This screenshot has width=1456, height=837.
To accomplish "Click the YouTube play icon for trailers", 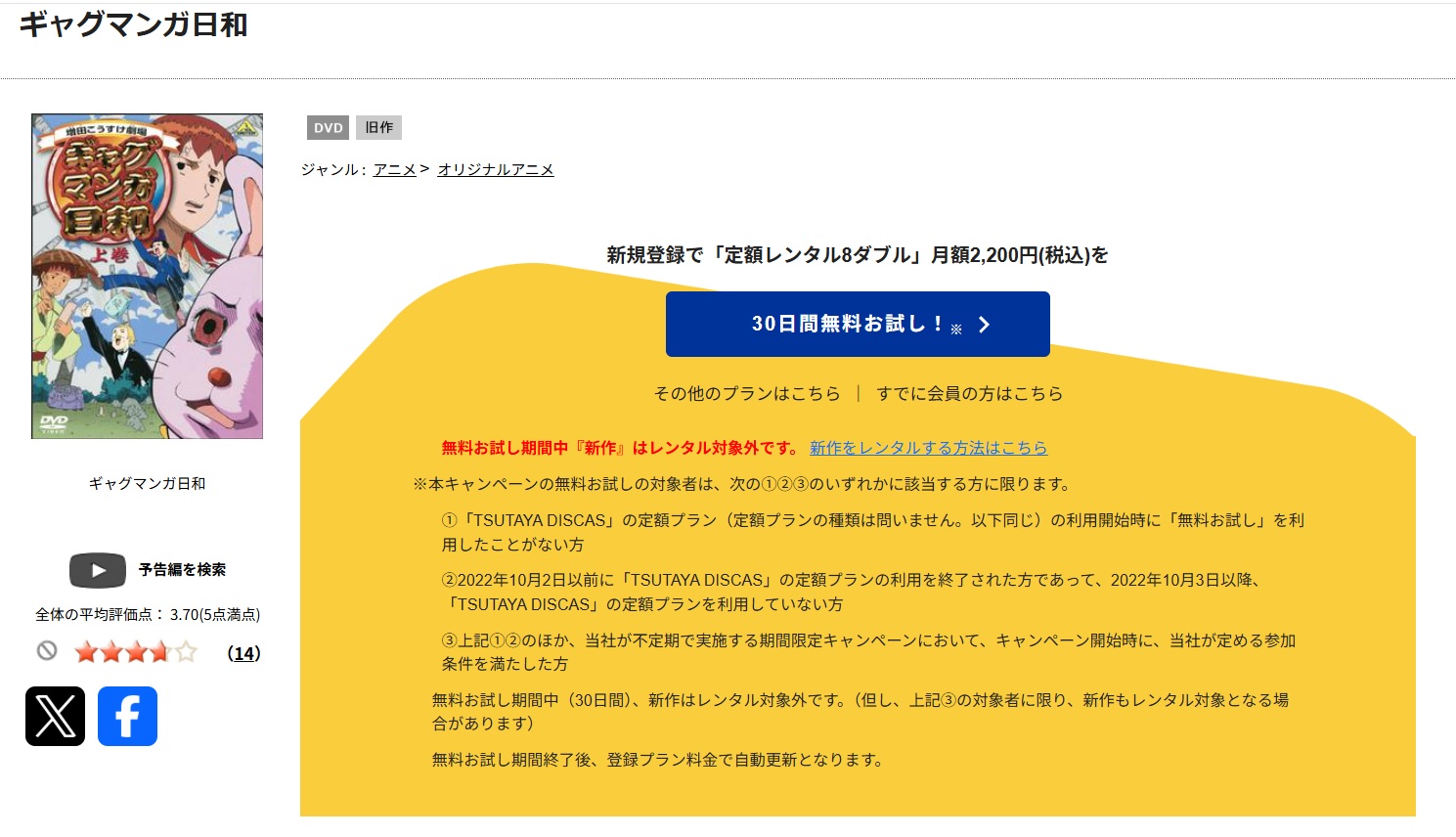I will point(98,570).
